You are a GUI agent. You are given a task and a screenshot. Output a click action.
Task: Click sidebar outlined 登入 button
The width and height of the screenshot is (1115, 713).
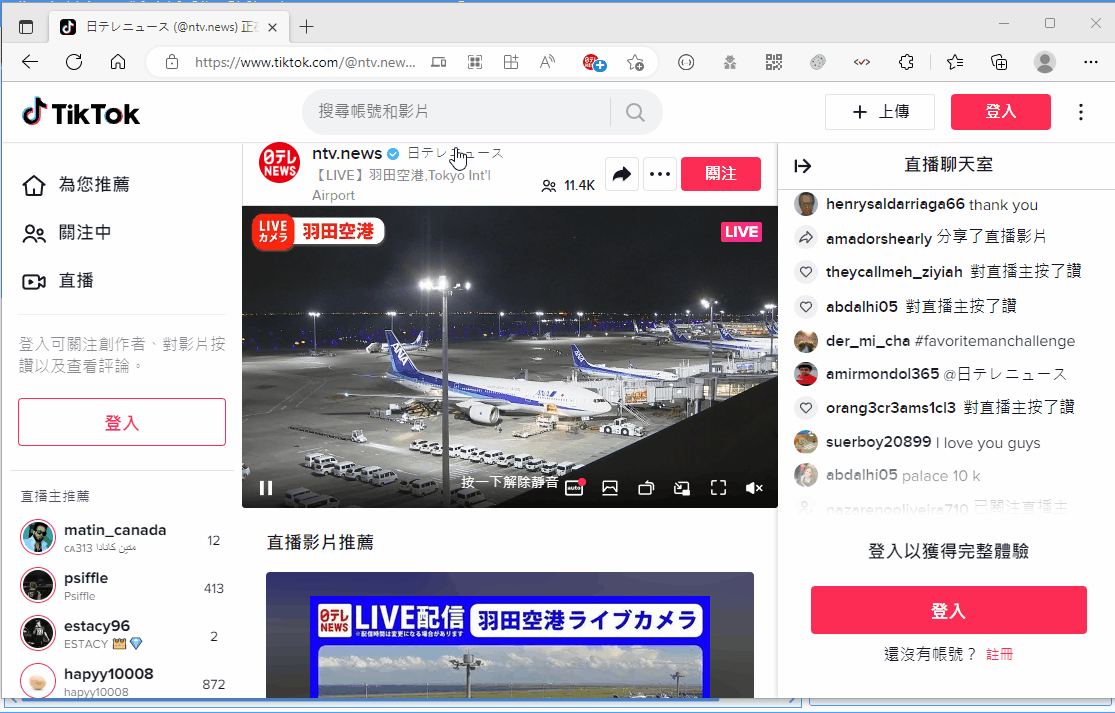(x=122, y=422)
